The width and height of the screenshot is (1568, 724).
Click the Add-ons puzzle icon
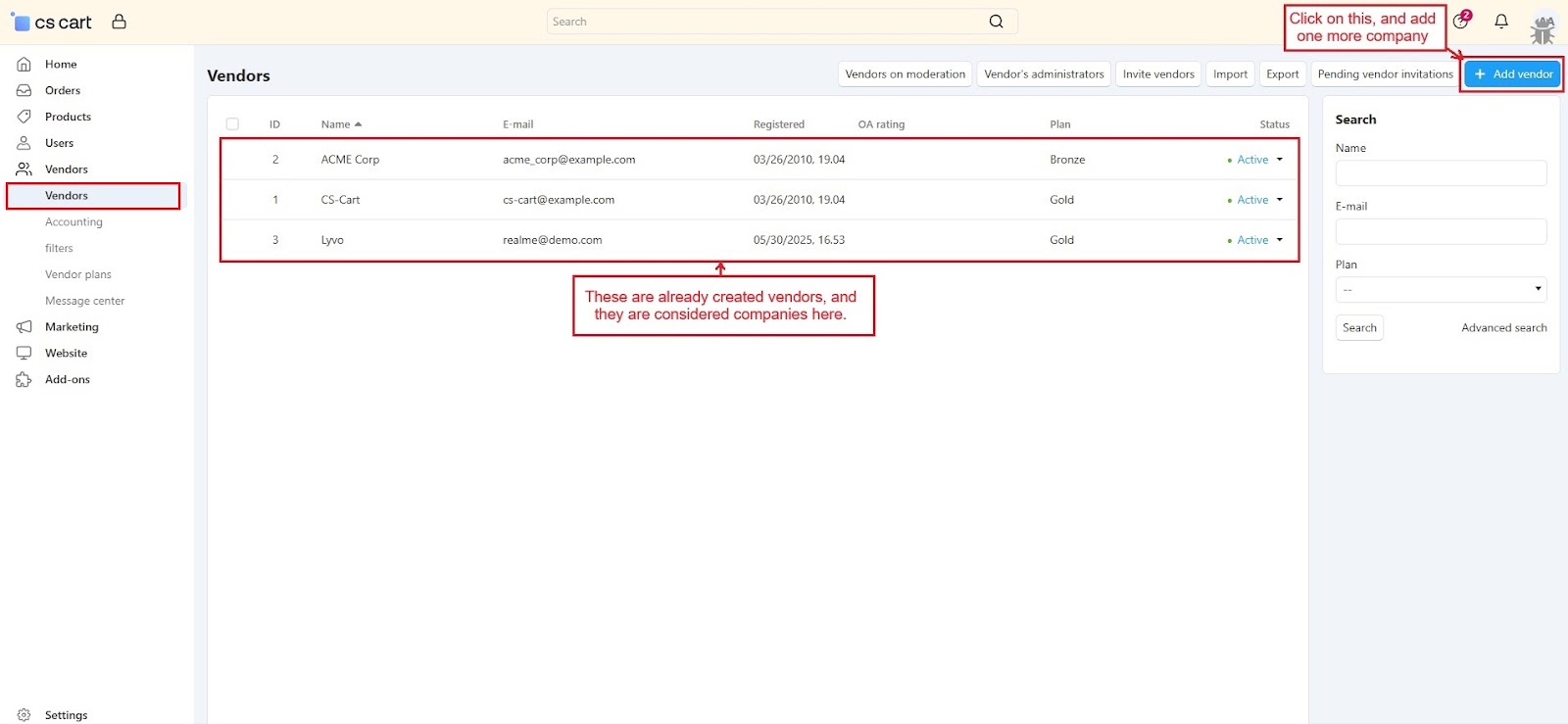coord(24,380)
